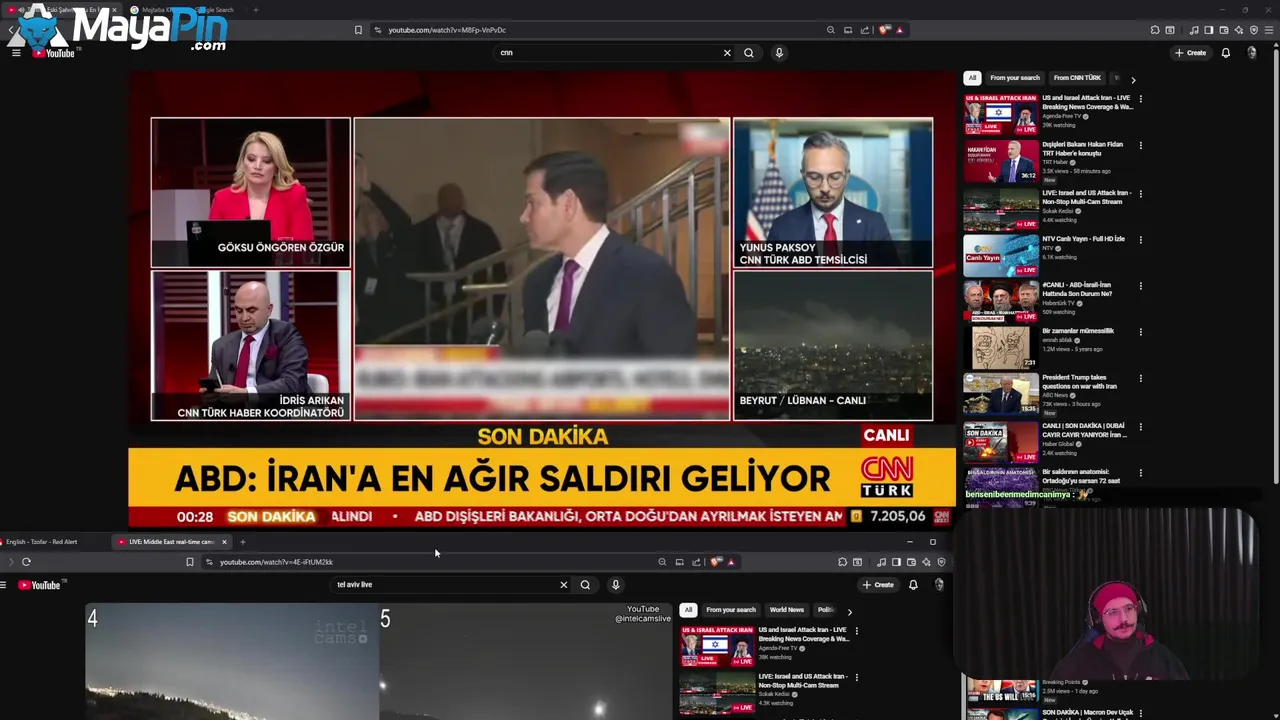1280x720 pixels.
Task: Open the '#CANLI - ABD-İsrail-İran' thumbnail
Action: (x=1001, y=302)
